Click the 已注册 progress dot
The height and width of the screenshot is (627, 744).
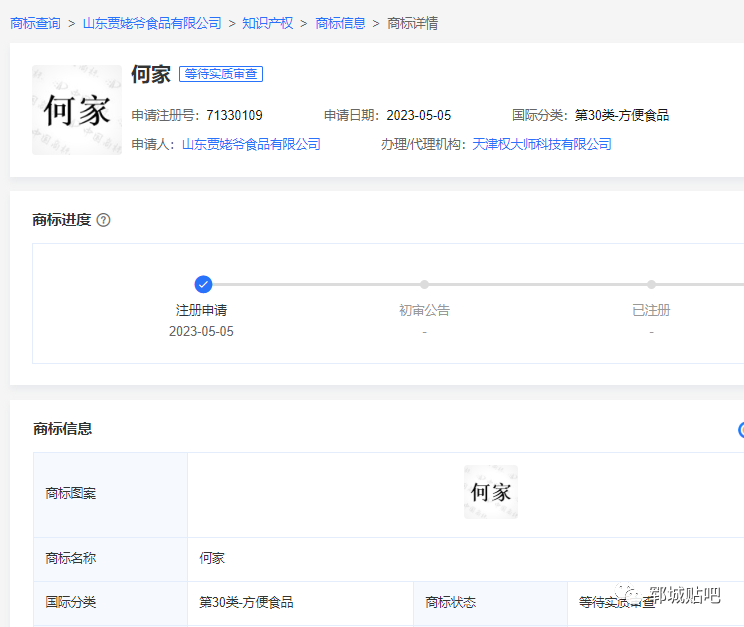651,284
